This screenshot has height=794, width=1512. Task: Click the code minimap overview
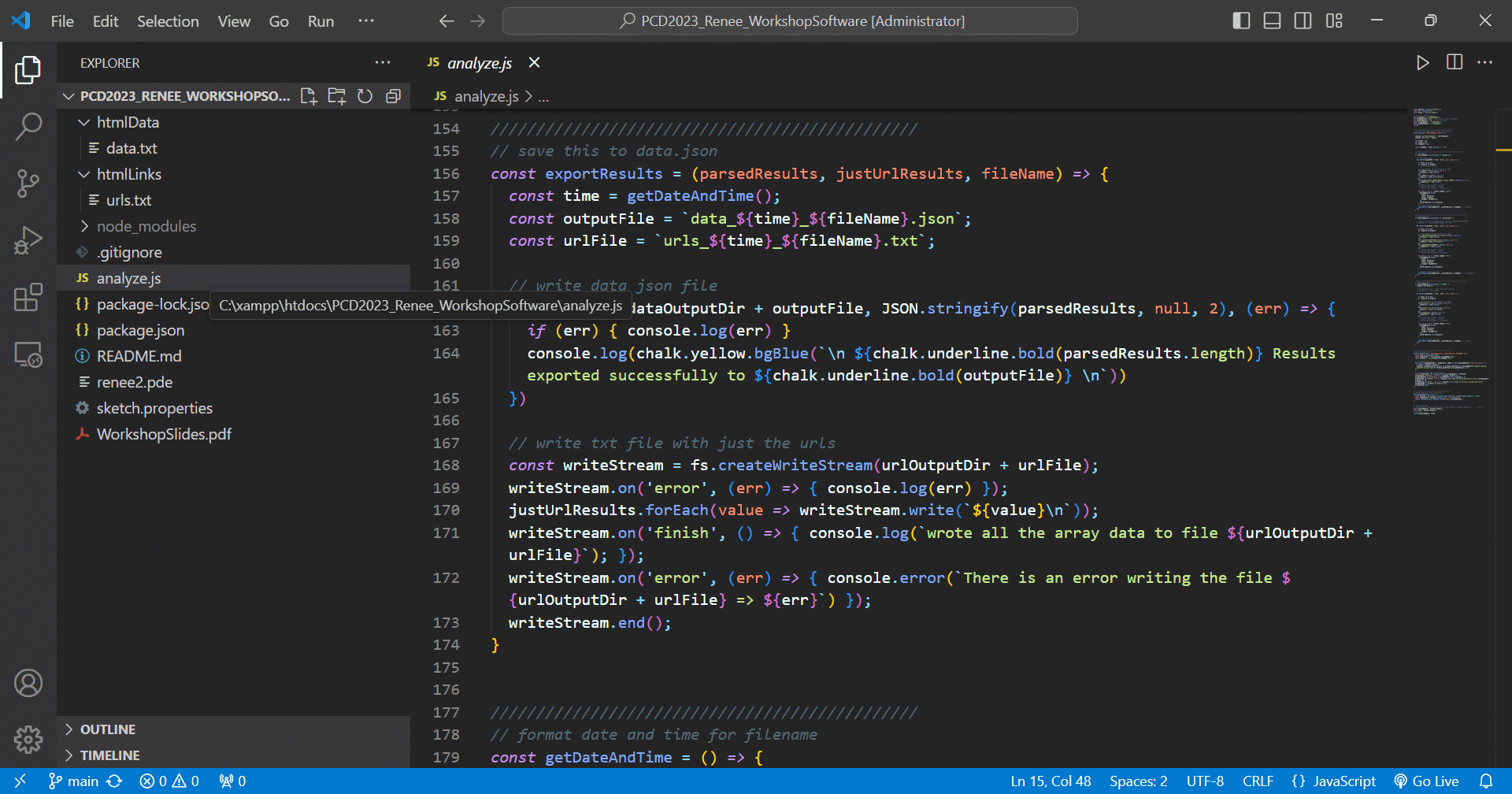(x=1449, y=260)
